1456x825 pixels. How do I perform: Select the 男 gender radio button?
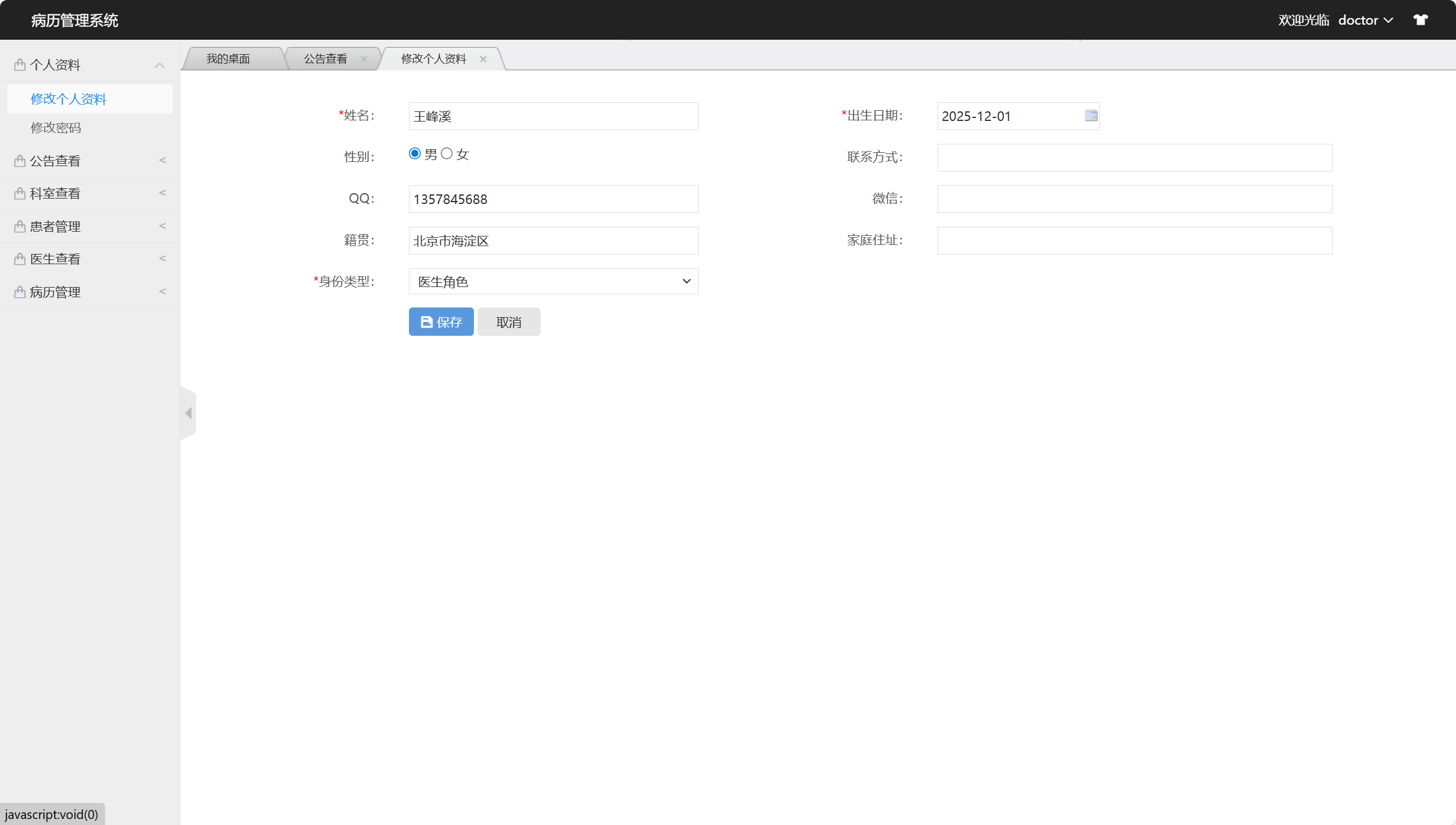[414, 153]
